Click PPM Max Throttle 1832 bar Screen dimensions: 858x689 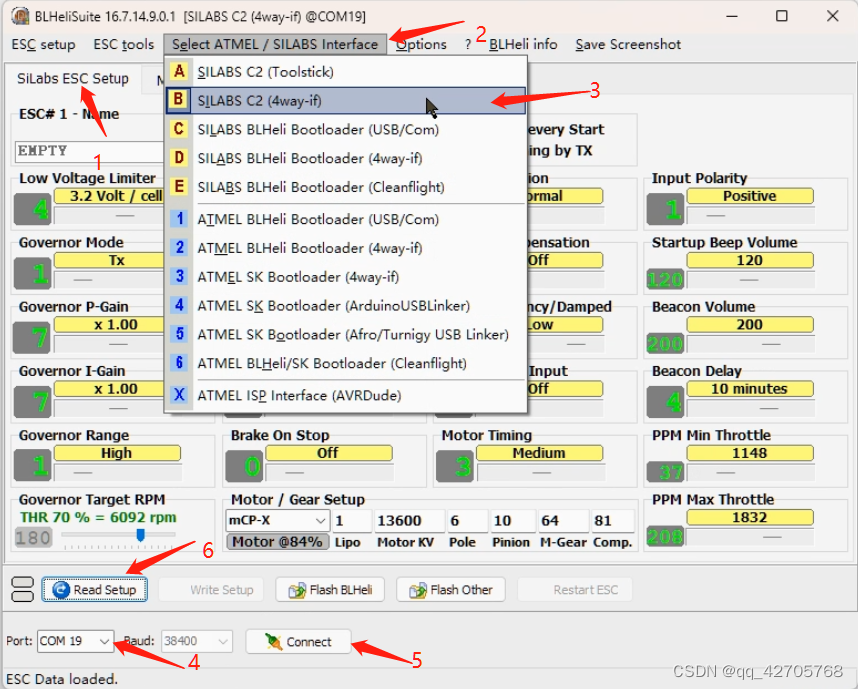click(x=750, y=517)
